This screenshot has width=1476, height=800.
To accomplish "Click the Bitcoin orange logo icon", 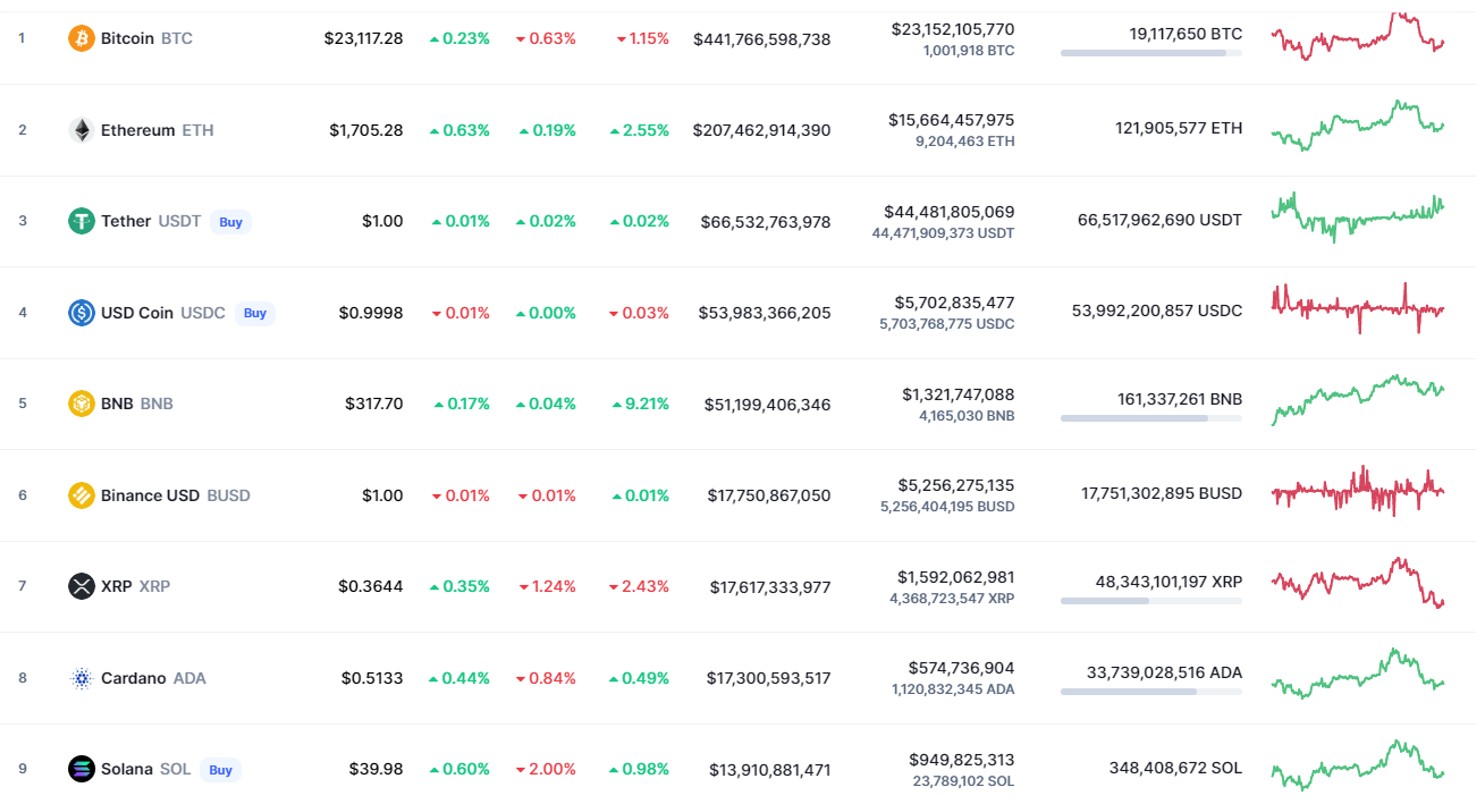I will (81, 39).
